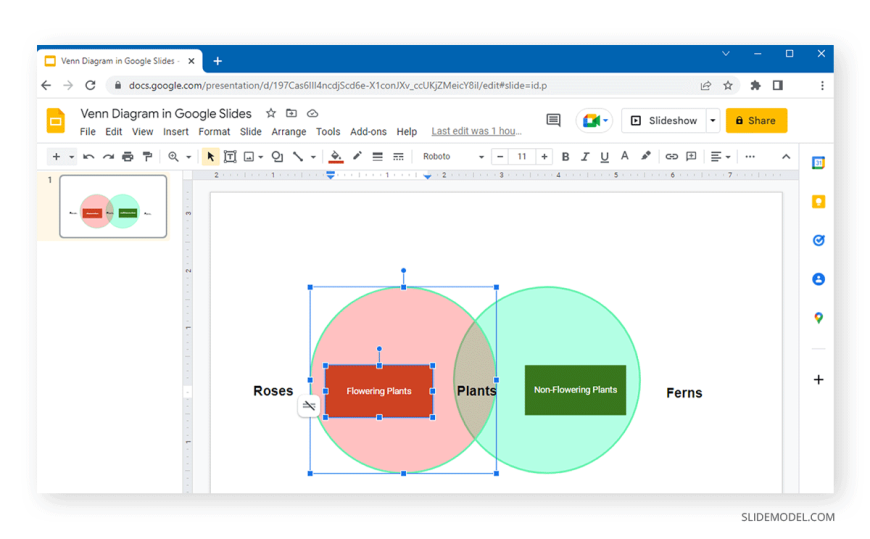Open Google Tasks side panel icon

coord(818,240)
